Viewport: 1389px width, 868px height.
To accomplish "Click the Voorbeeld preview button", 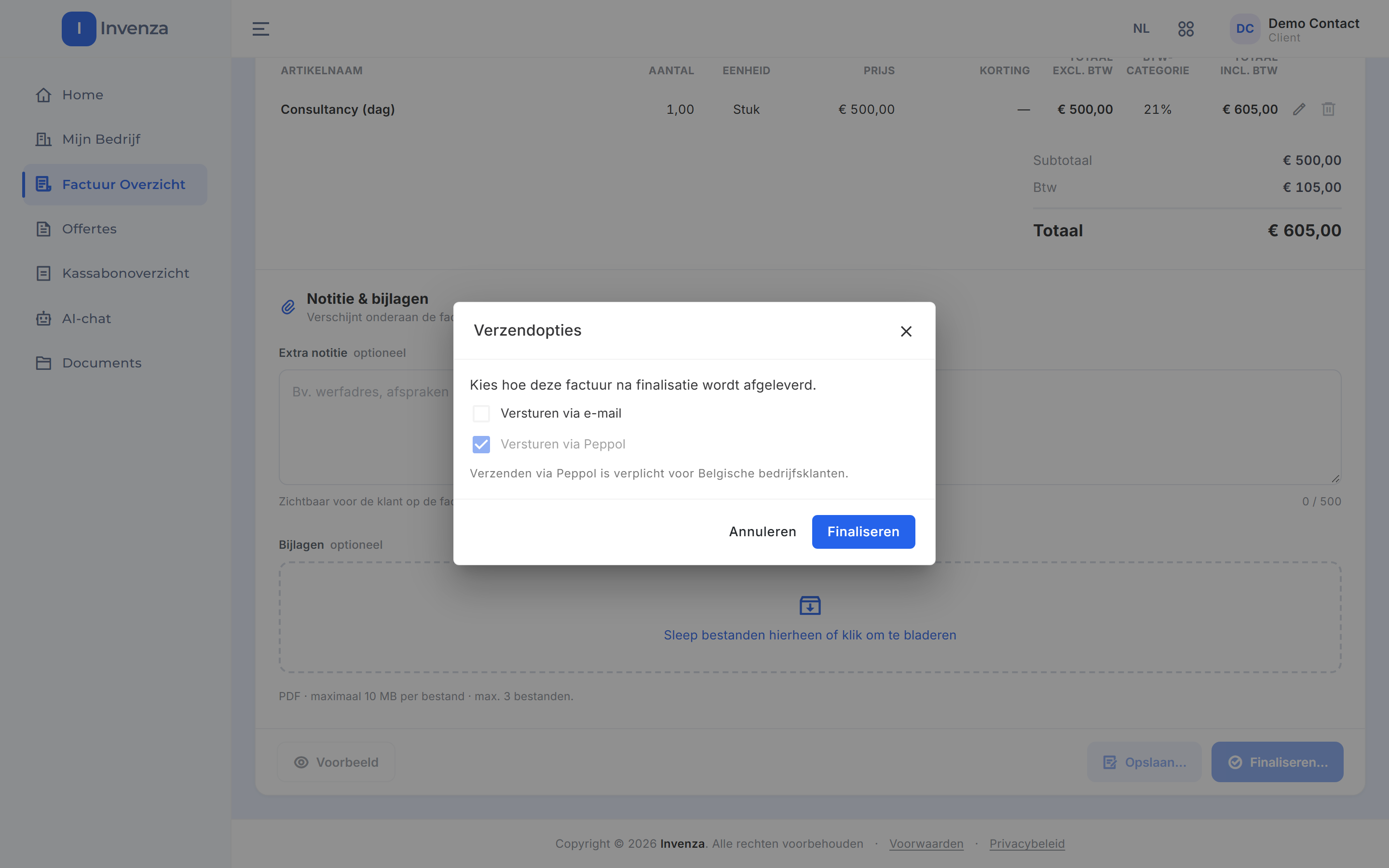I will (336, 762).
